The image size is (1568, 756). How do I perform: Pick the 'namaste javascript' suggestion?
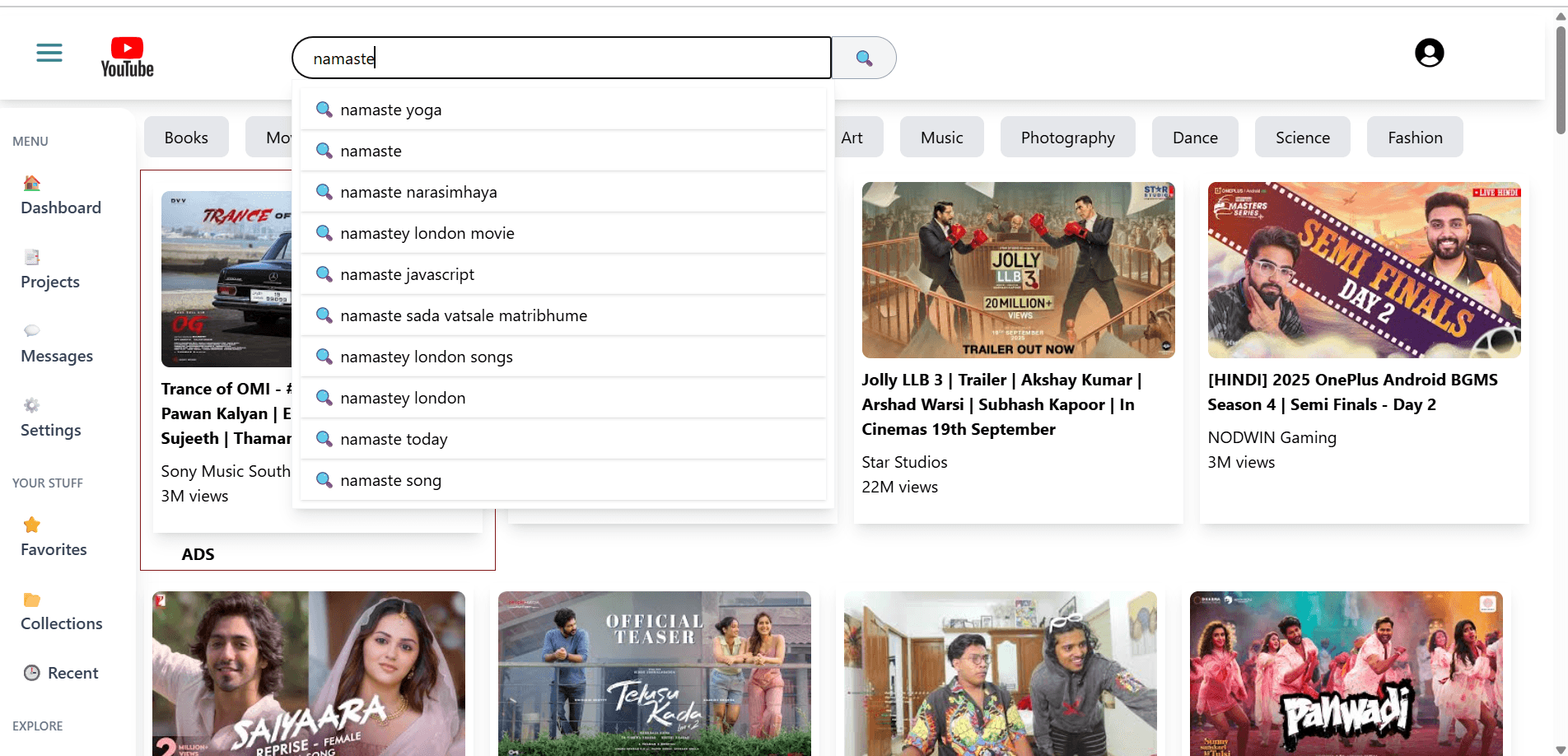click(407, 274)
